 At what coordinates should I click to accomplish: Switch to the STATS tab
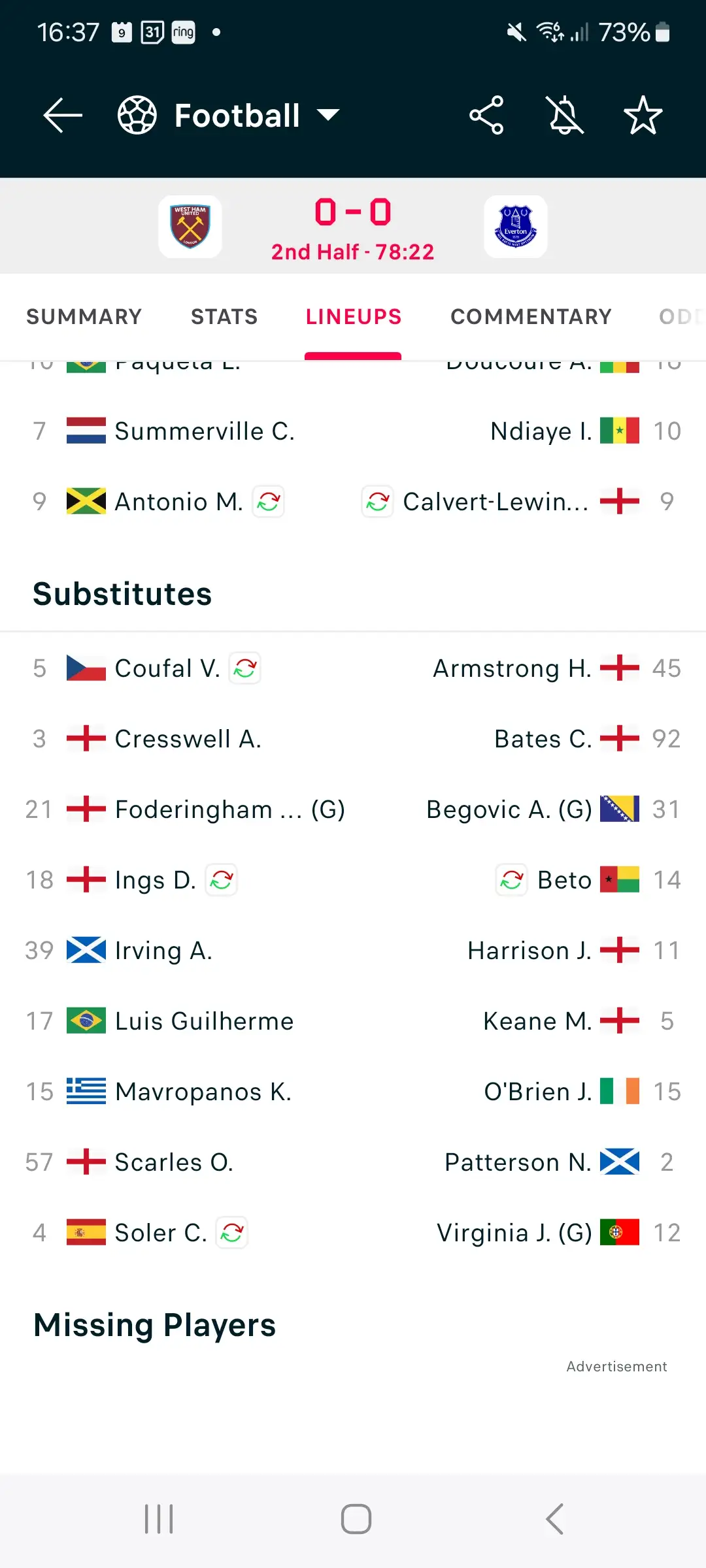(224, 317)
